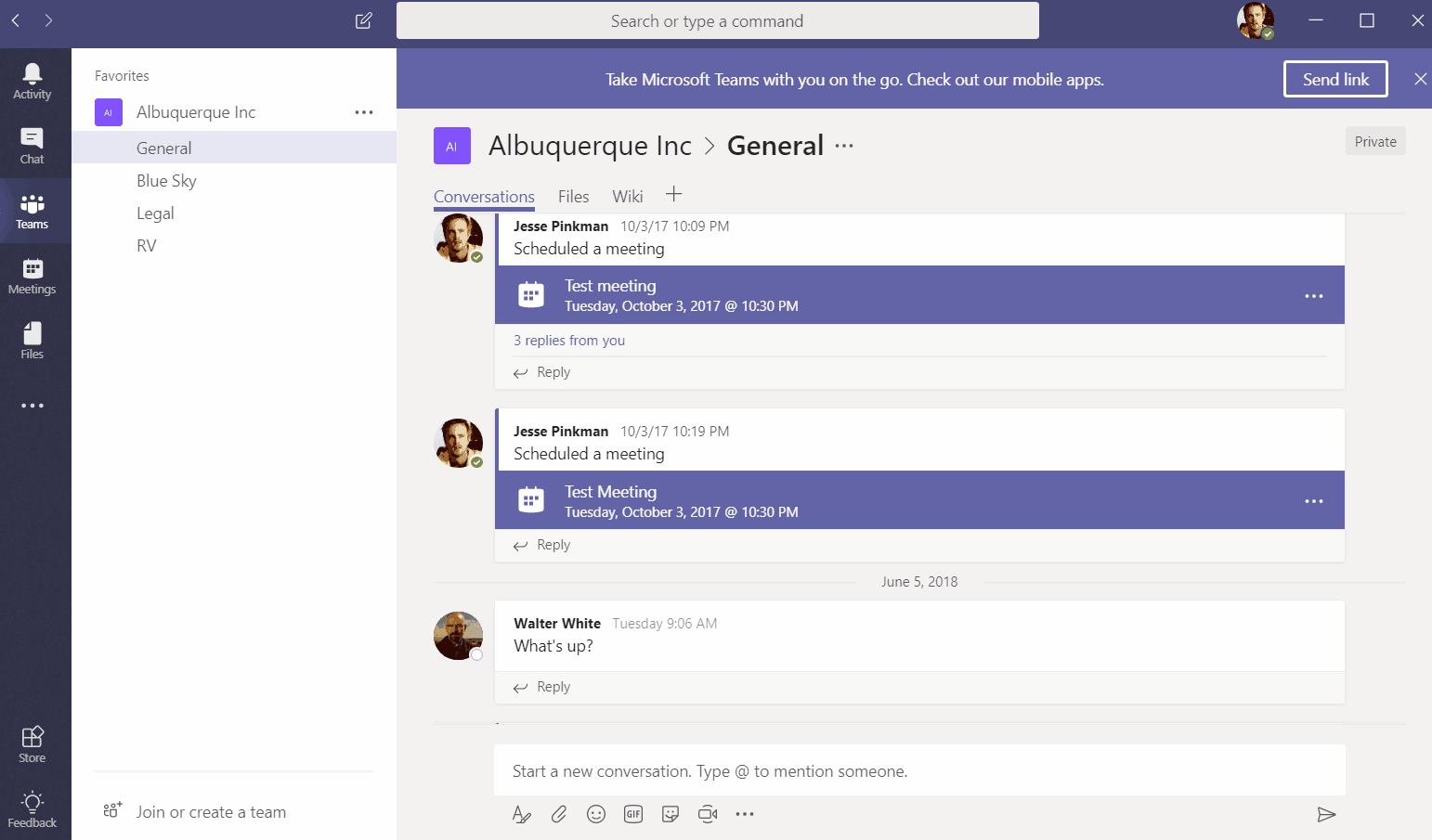
Task: Click the Private label
Action: pos(1375,141)
